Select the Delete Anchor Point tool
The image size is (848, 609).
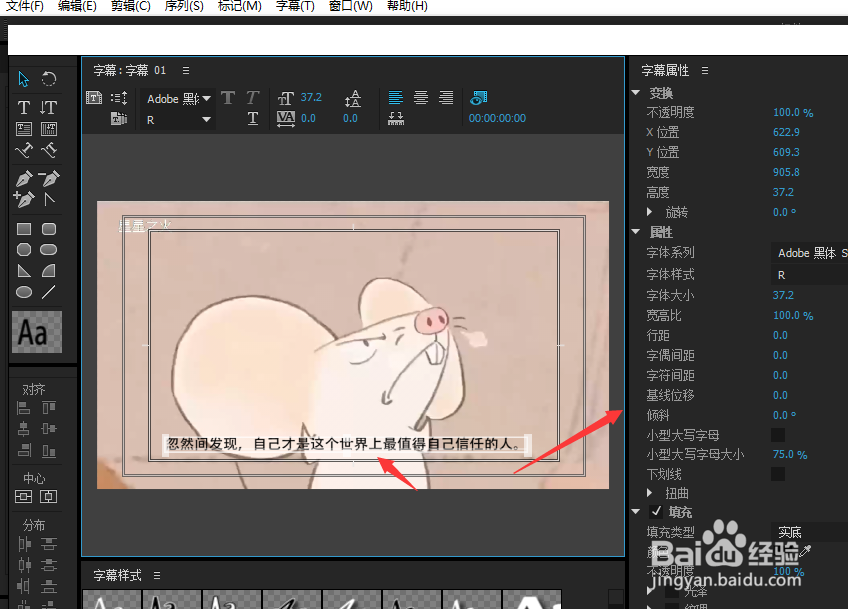(49, 178)
